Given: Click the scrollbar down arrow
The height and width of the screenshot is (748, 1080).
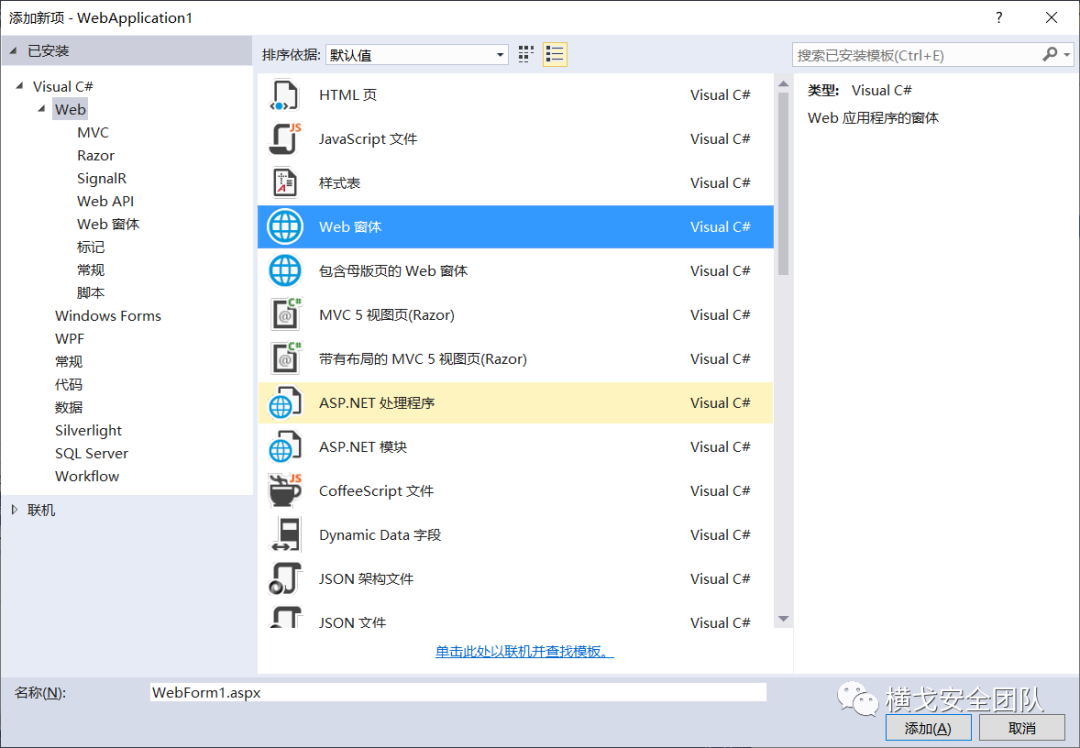Looking at the screenshot, I should click(x=783, y=619).
